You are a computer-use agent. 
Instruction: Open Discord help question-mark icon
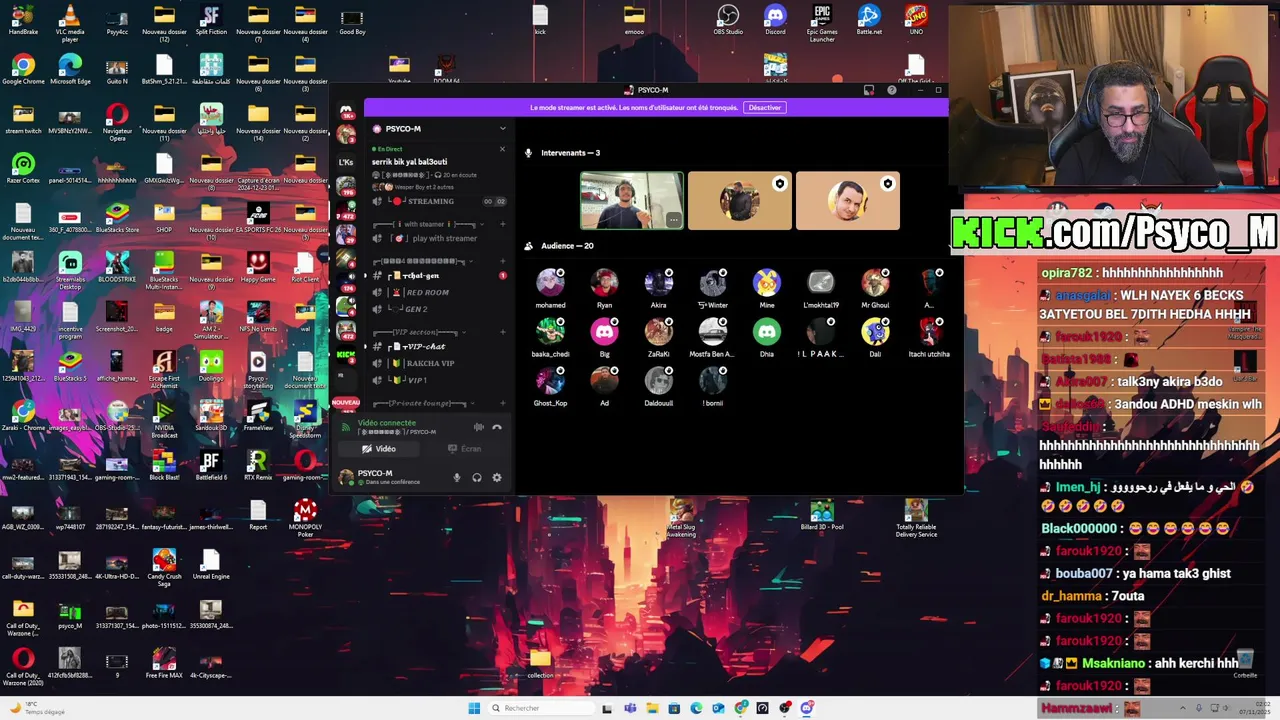coord(891,90)
